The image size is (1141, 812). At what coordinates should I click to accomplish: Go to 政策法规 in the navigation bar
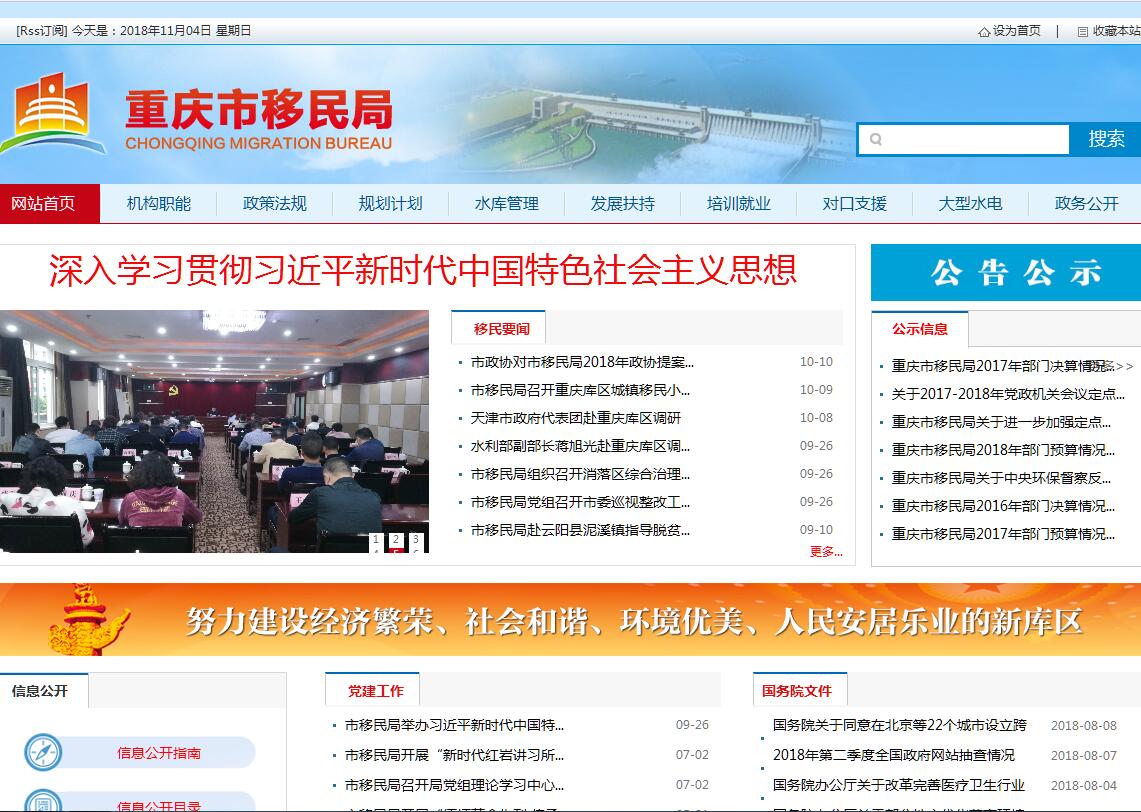click(x=274, y=204)
